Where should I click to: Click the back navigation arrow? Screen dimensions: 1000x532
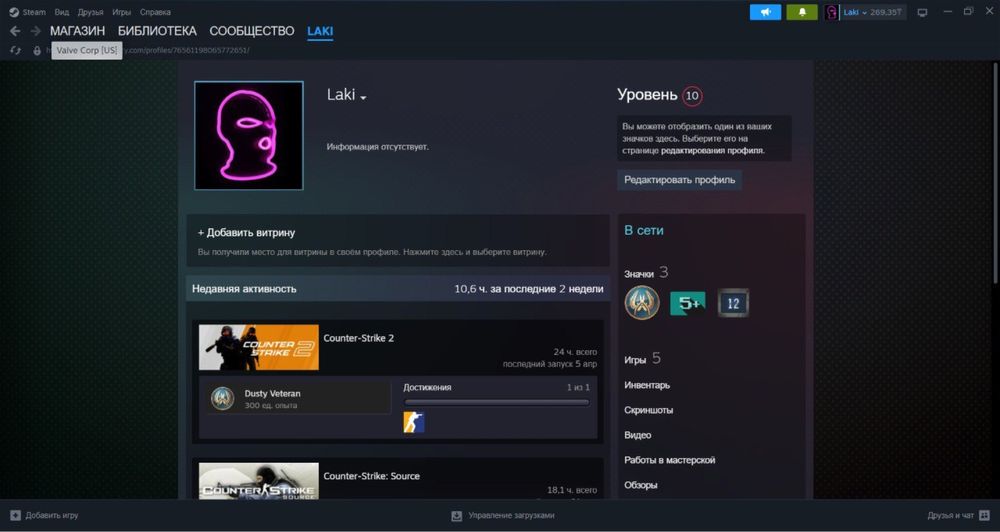(15, 31)
